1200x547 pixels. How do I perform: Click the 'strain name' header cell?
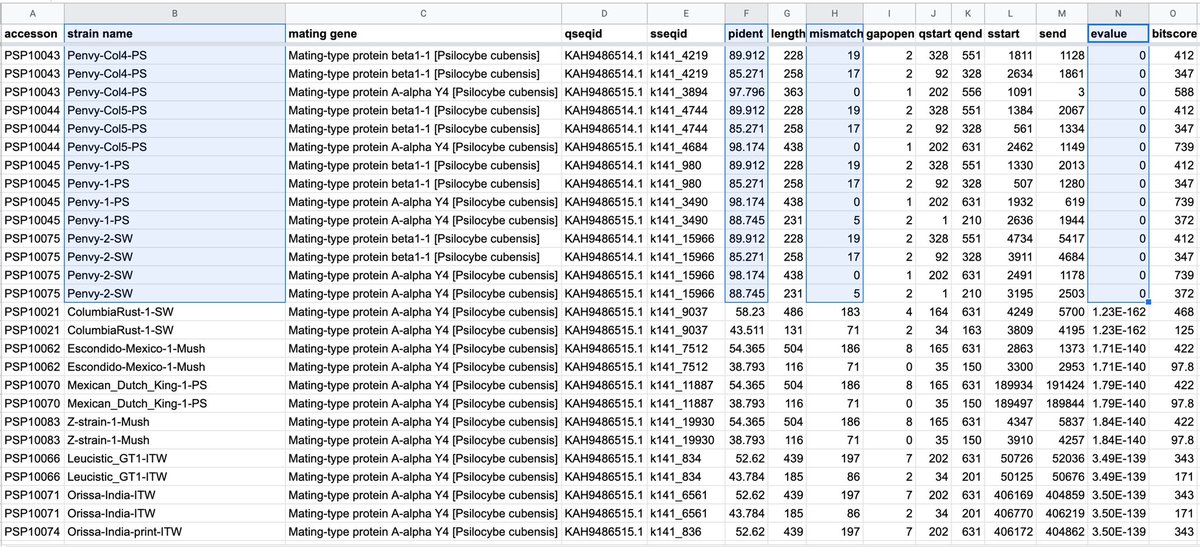[175, 34]
